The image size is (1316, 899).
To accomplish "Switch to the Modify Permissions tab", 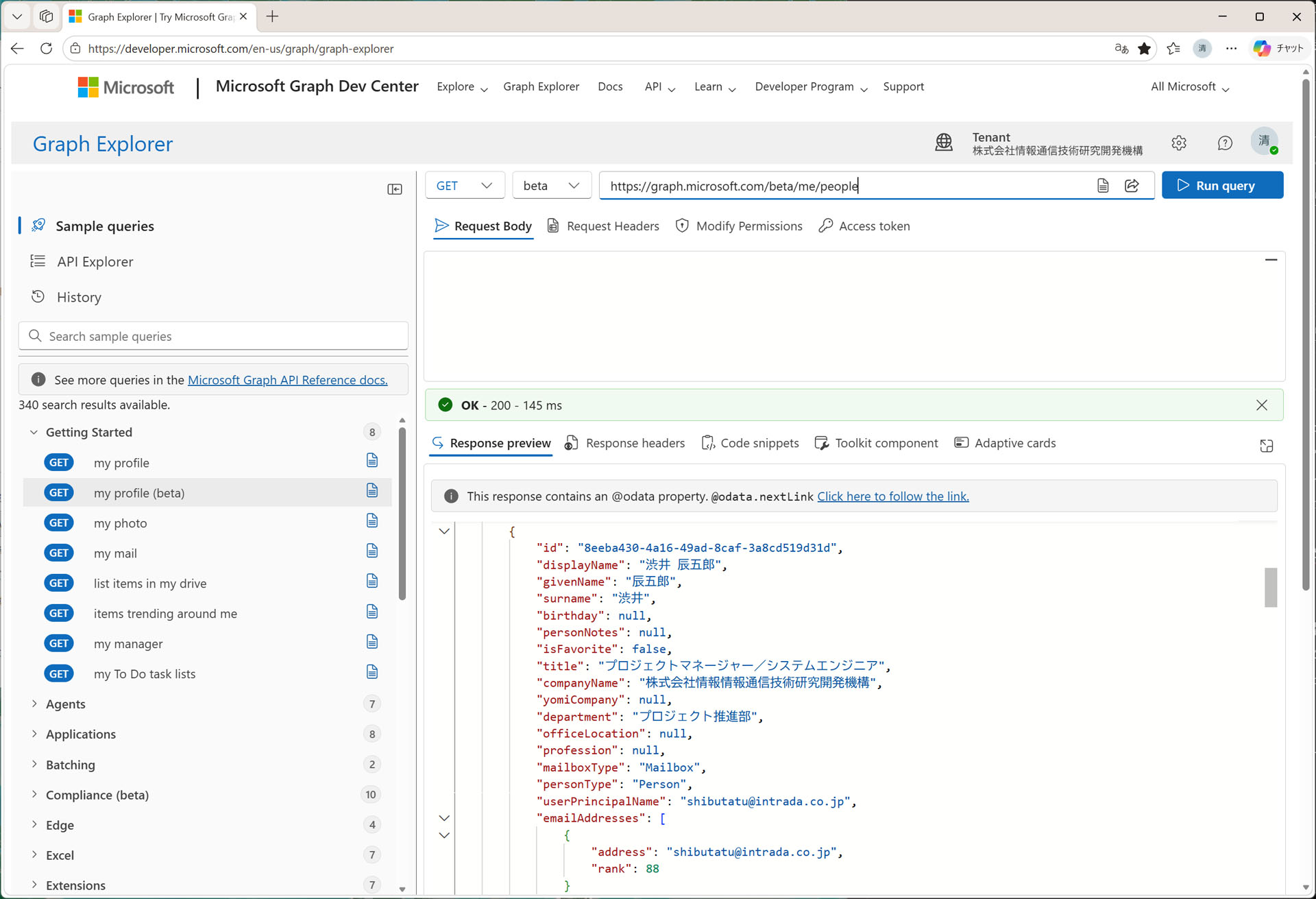I will (739, 226).
